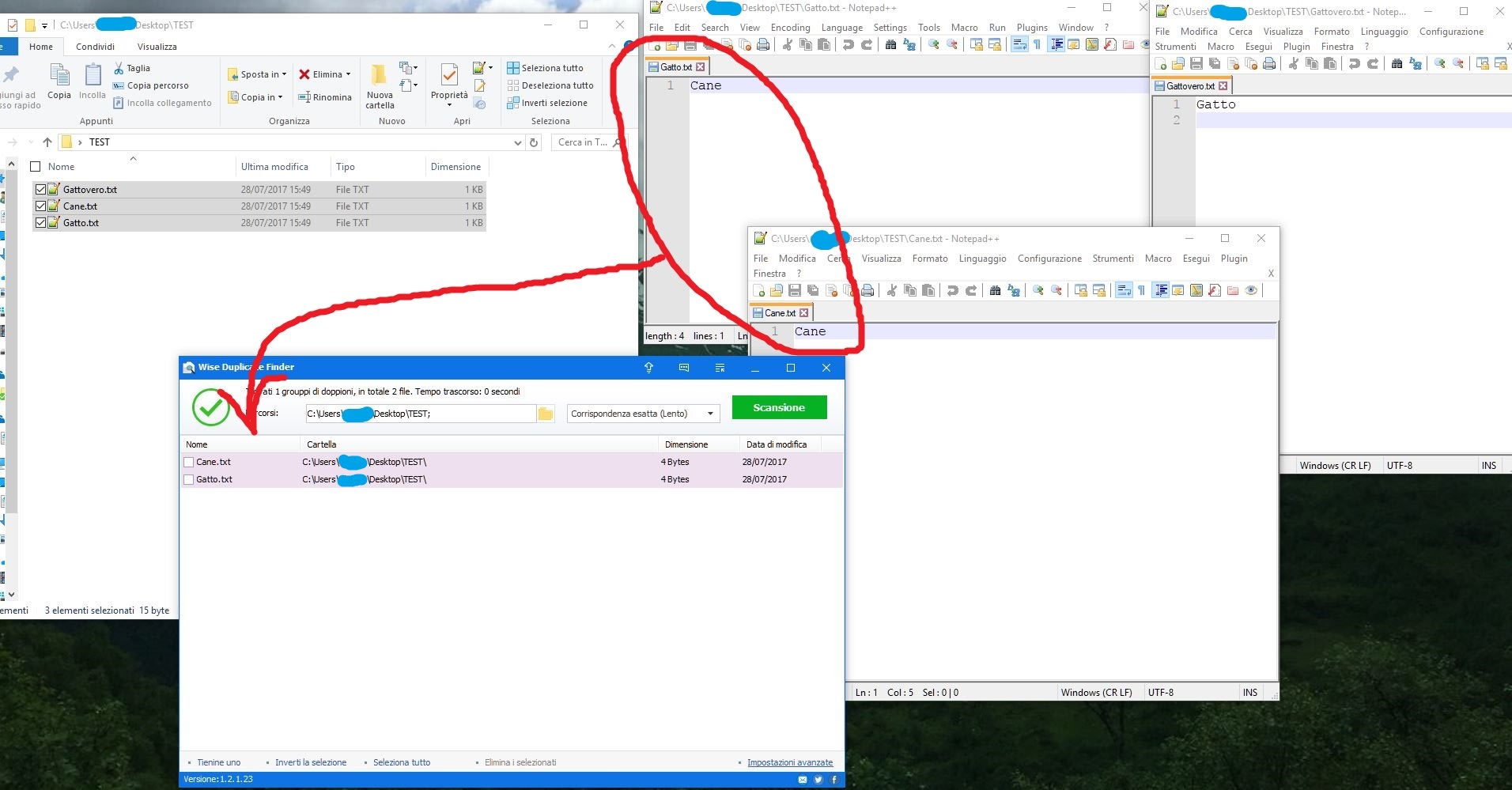Click the Refresh icon next to Explorer address bar

(534, 142)
